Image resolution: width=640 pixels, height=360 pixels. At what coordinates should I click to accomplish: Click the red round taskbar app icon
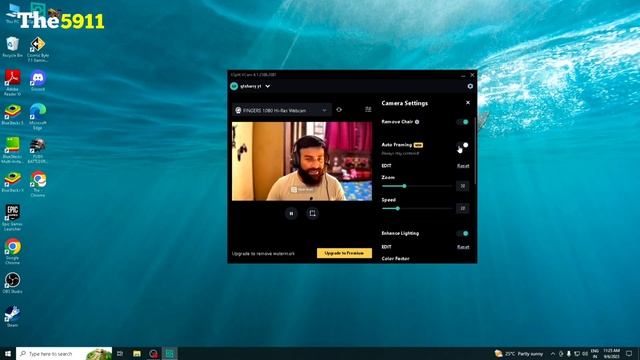[x=153, y=353]
